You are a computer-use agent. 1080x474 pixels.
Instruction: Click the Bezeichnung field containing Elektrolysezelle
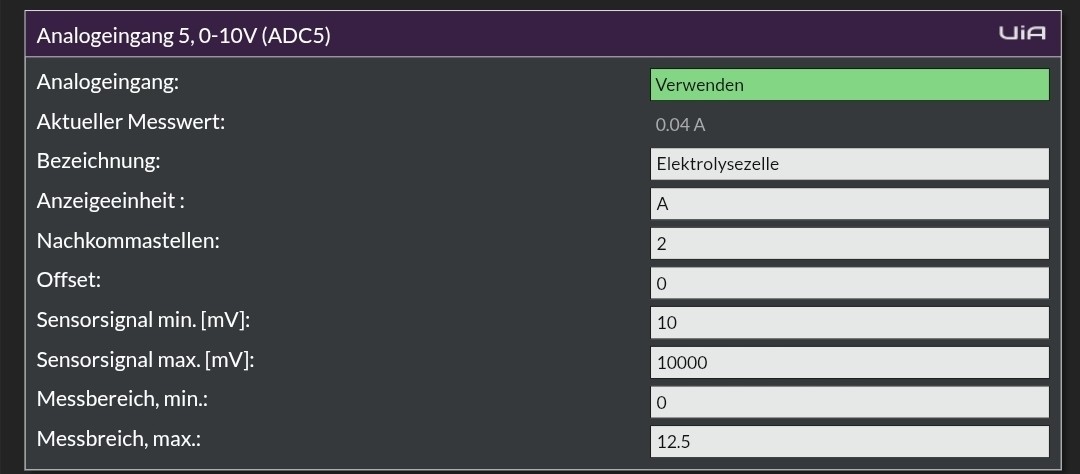(x=850, y=164)
